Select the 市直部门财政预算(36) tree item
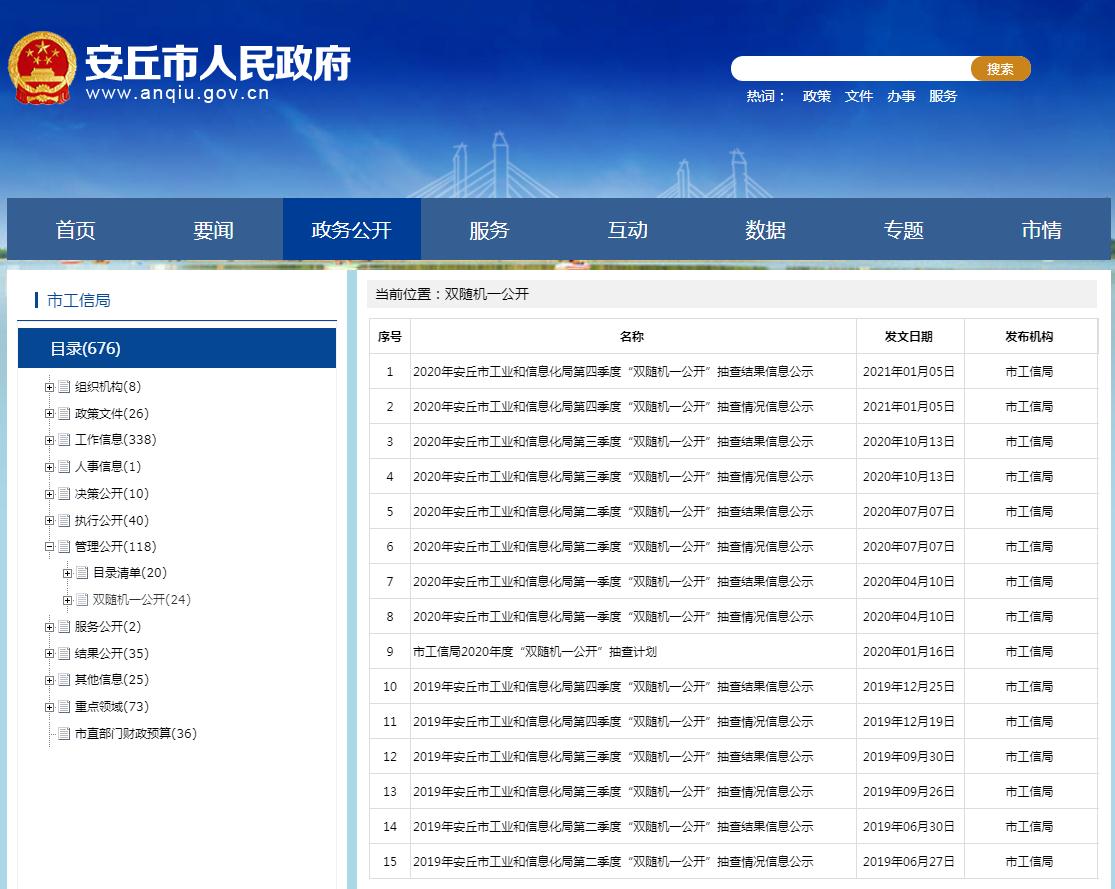The height and width of the screenshot is (889, 1115). (x=136, y=734)
